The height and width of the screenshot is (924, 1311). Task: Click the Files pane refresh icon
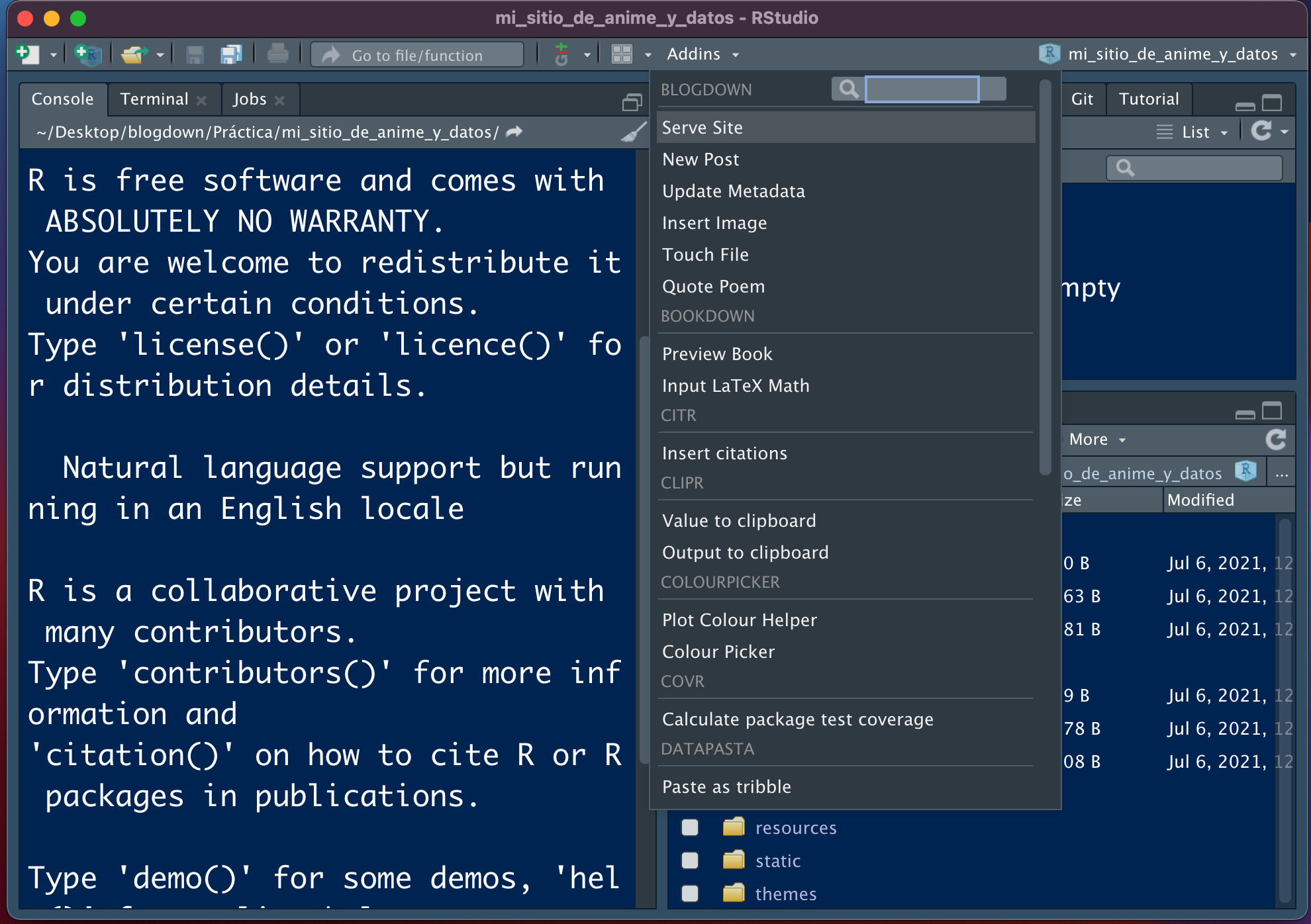click(1275, 439)
